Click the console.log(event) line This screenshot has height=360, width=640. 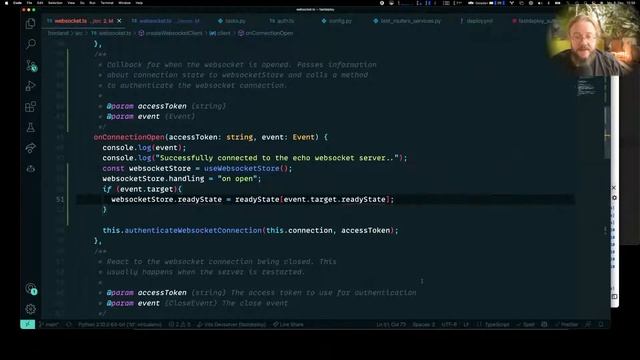pyautogui.click(x=144, y=147)
